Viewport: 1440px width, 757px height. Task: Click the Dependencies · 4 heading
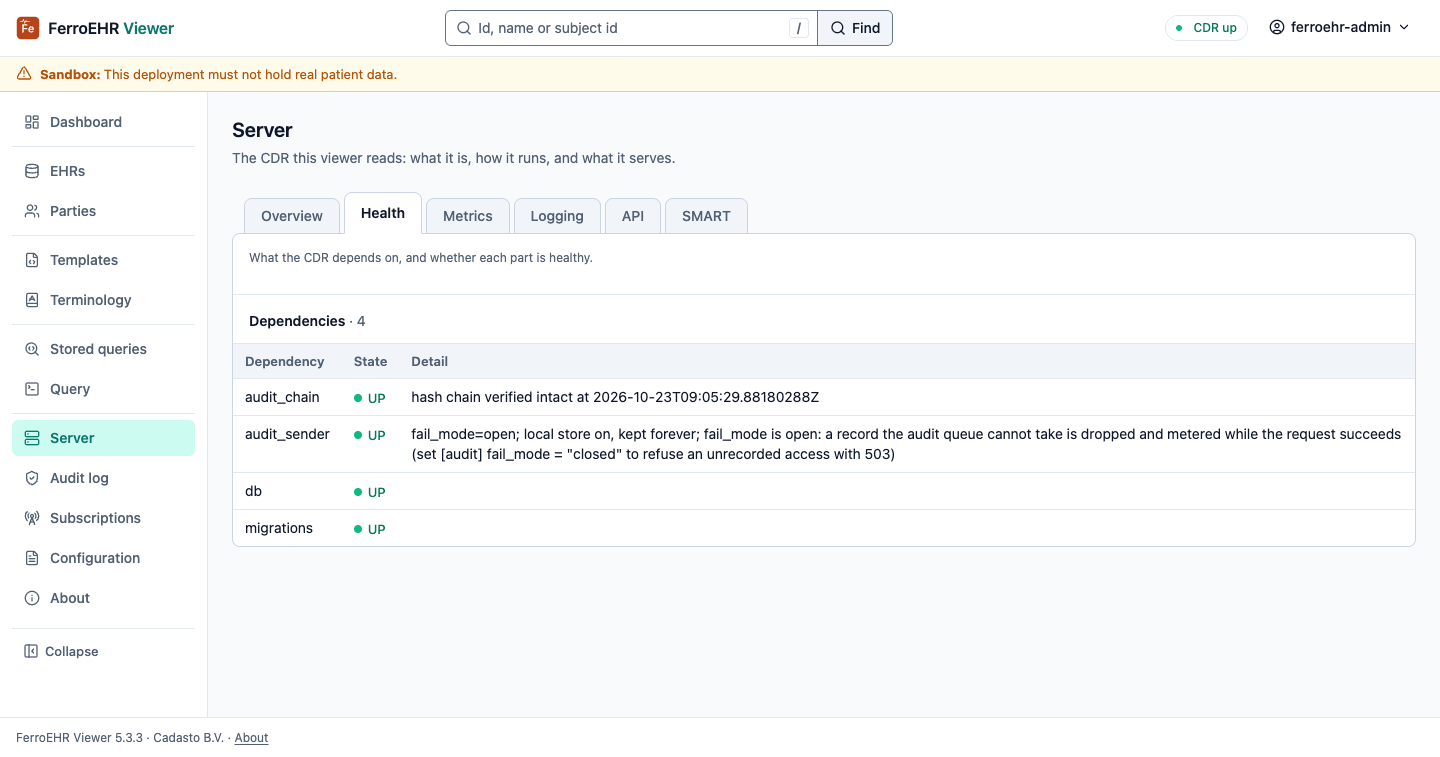pyautogui.click(x=307, y=321)
